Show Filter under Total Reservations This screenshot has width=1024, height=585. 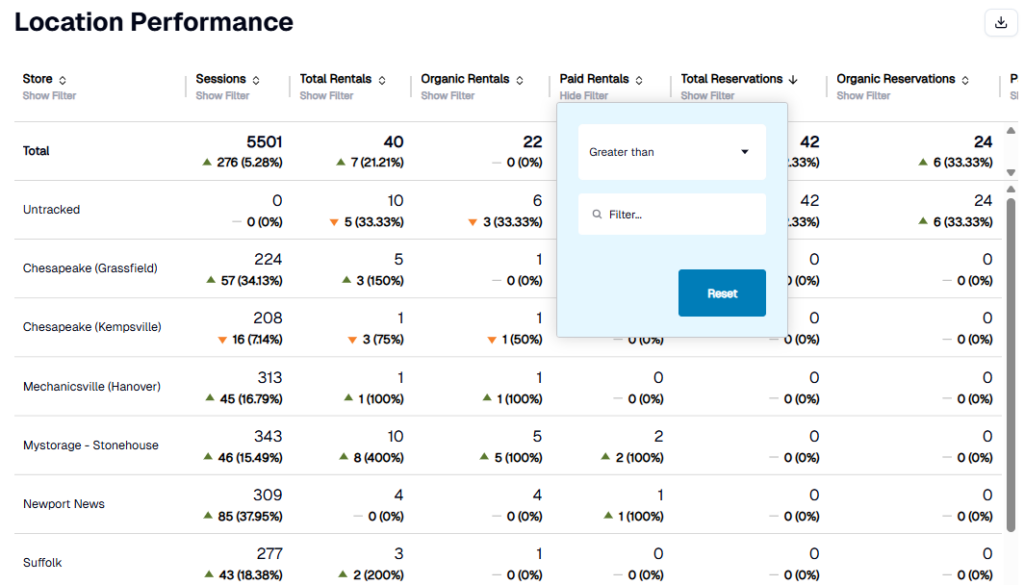click(x=708, y=96)
